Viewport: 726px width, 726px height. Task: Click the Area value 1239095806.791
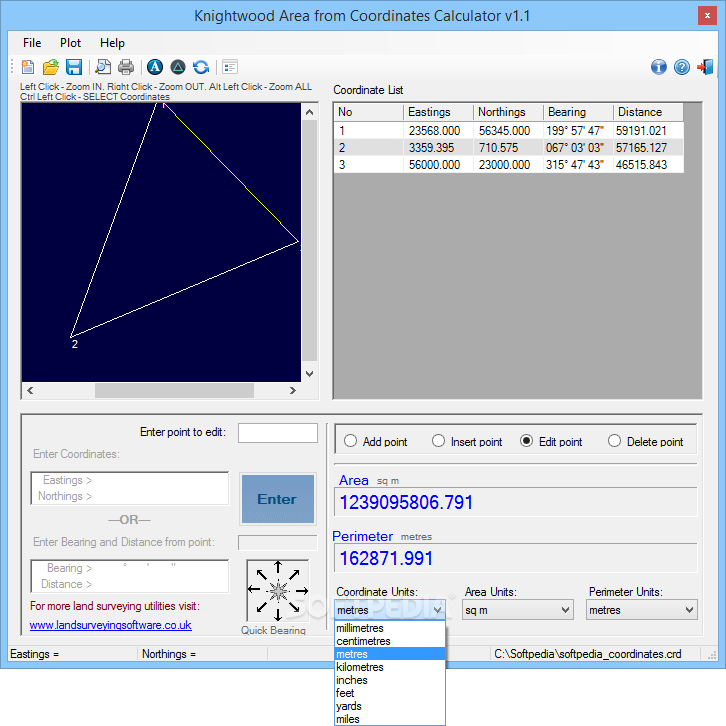[406, 502]
